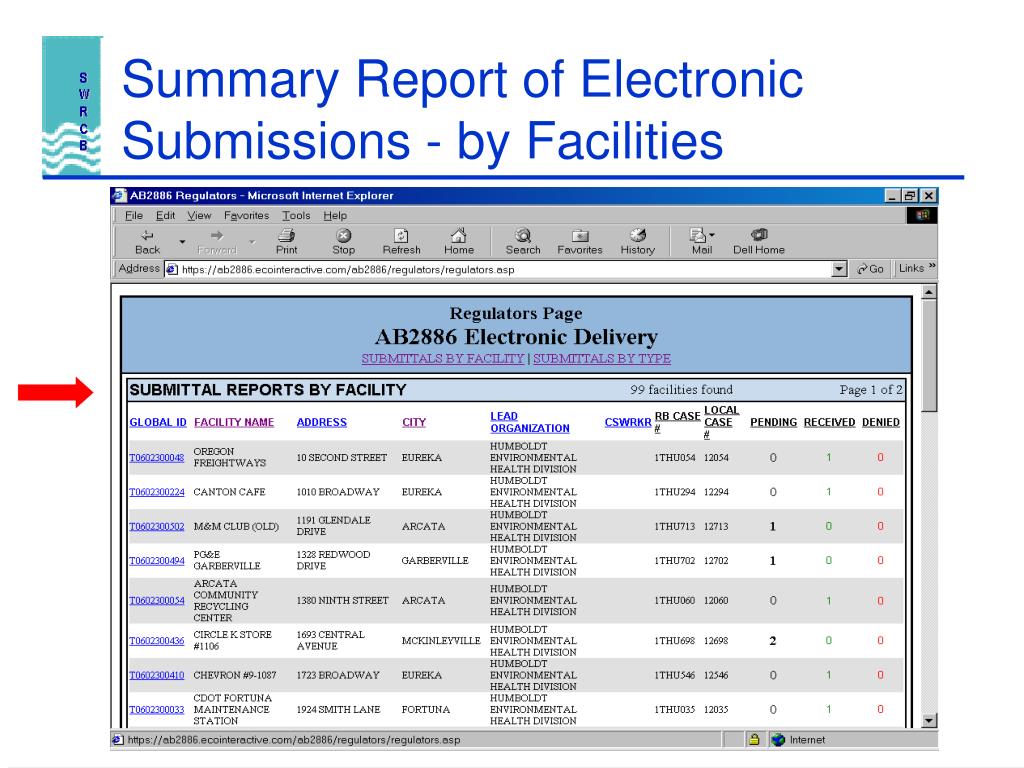The image size is (1024, 768).
Task: Open facility link T0602300494
Action: pyautogui.click(x=157, y=560)
